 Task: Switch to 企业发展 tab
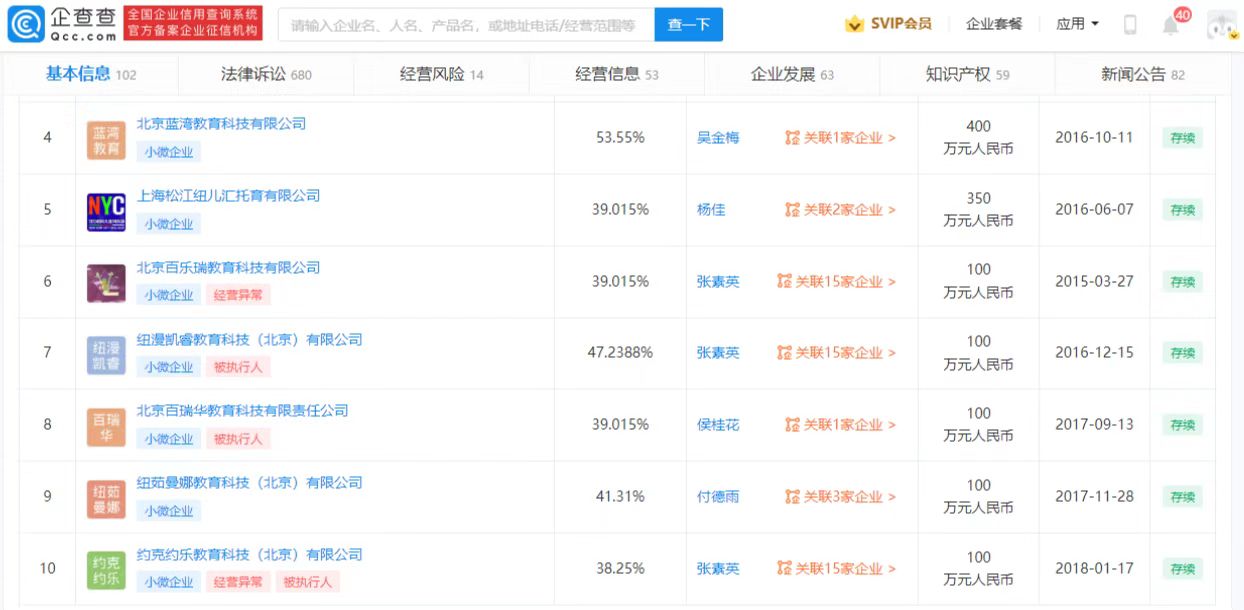pyautogui.click(x=792, y=74)
